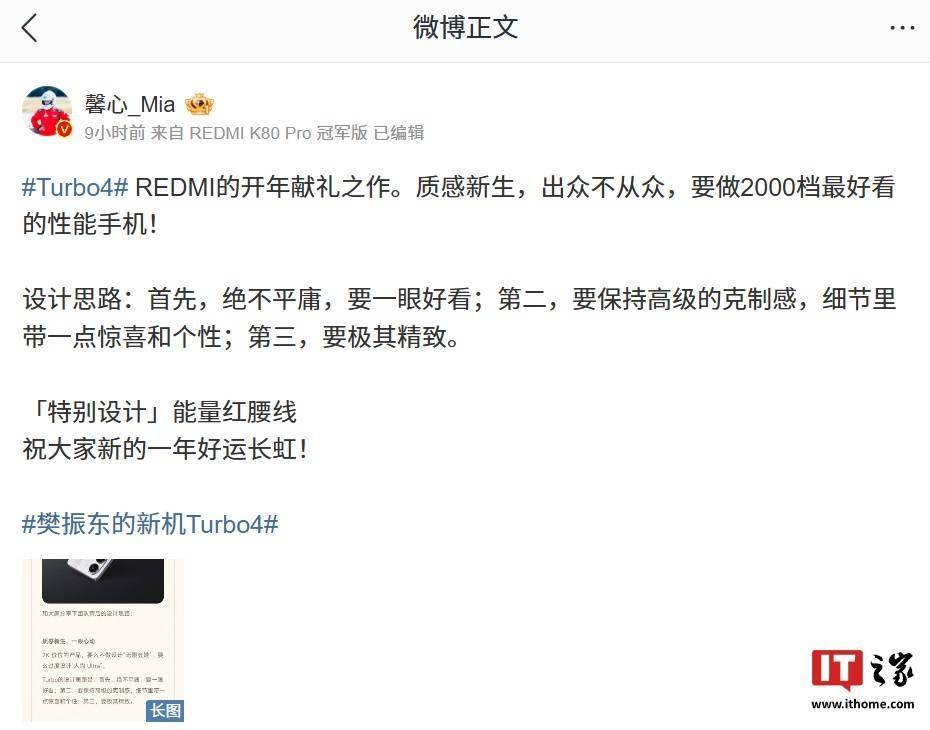Image resolution: width=930 pixels, height=730 pixels.
Task: Open the attached long image thumbnail
Action: (x=103, y=640)
